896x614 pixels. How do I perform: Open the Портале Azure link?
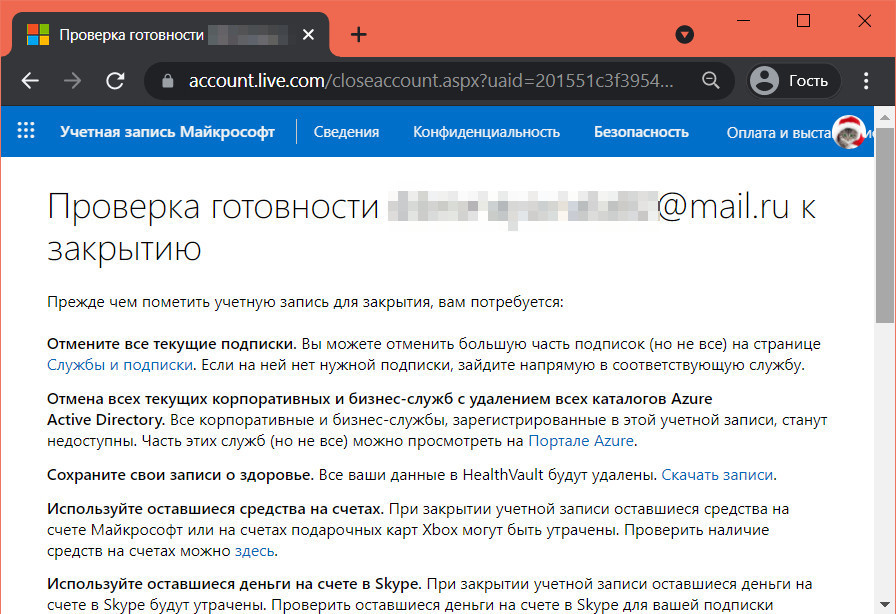pos(580,441)
